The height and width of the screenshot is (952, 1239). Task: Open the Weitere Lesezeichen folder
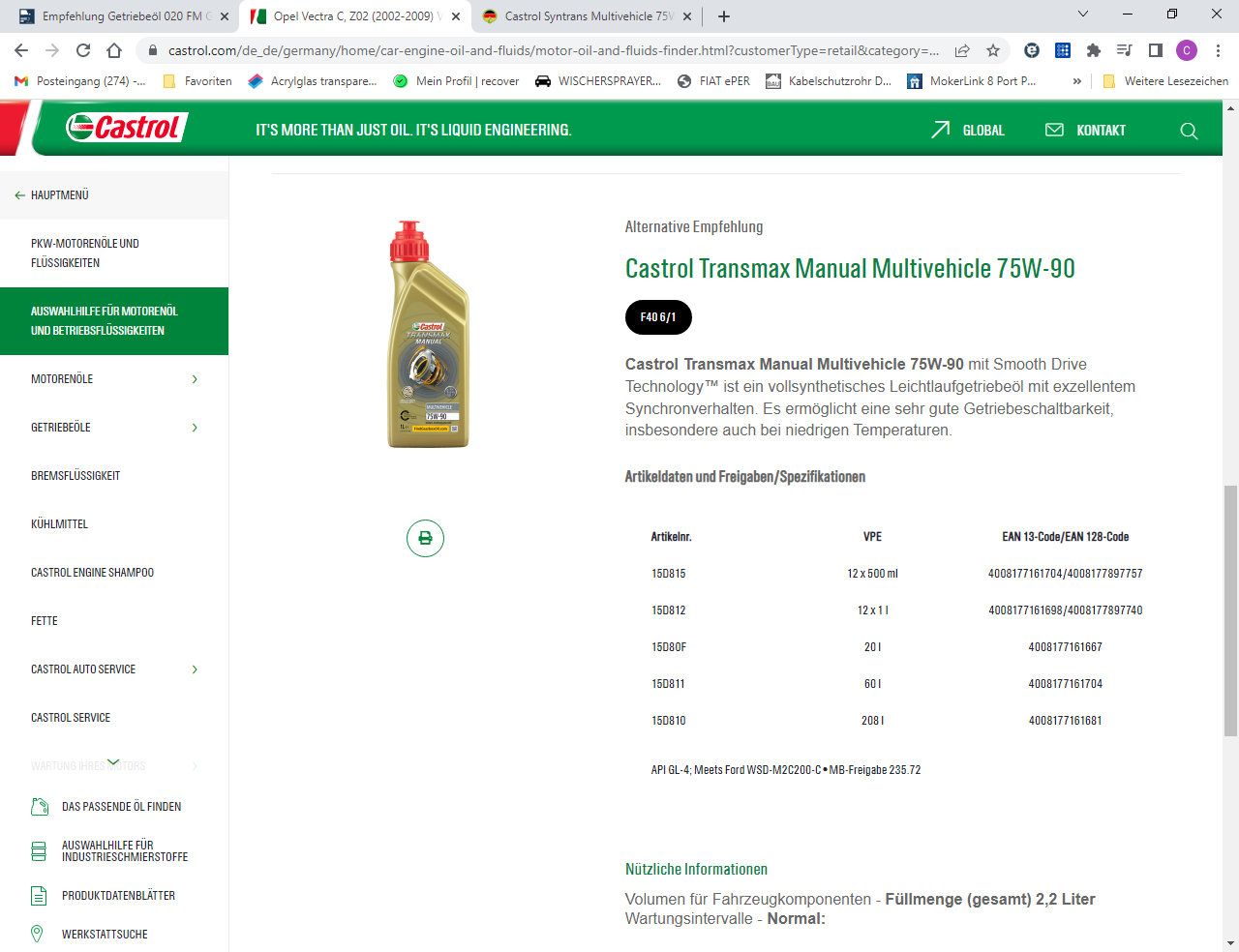[x=1165, y=81]
